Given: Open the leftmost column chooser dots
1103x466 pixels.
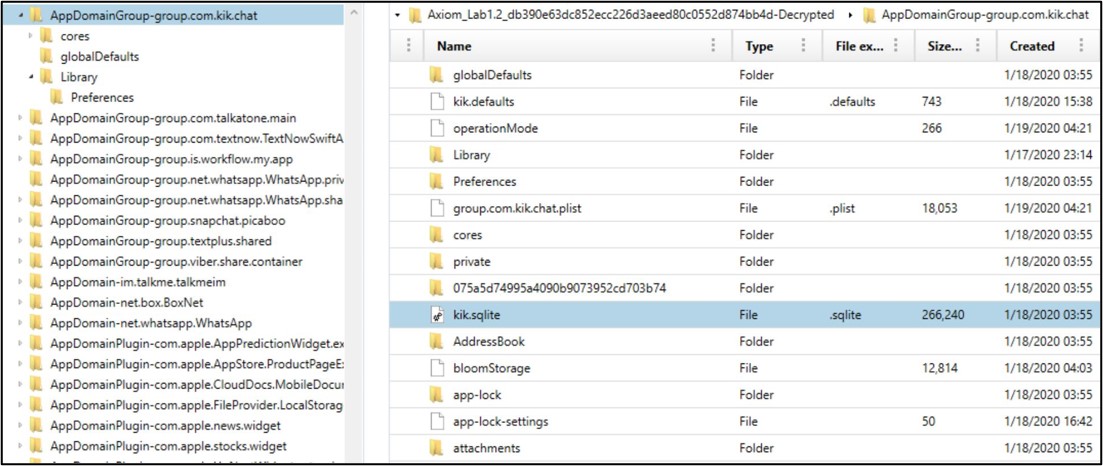Looking at the screenshot, I should coord(409,46).
